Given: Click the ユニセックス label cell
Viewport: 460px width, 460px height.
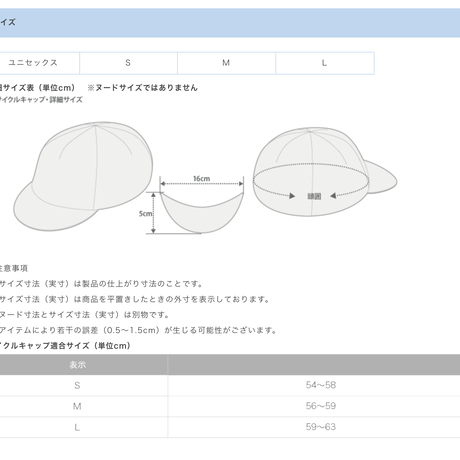Looking at the screenshot, I should [39, 63].
